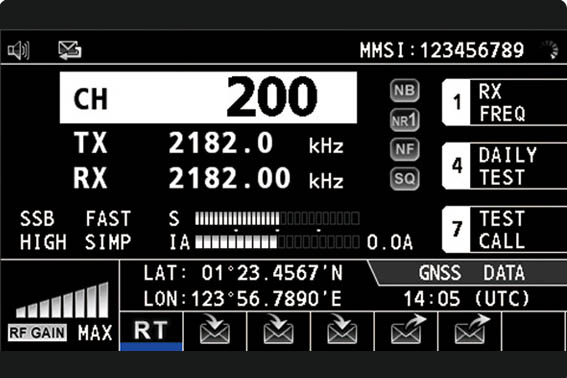Toggle the NF notch filter indicator
Viewport: 567px width, 378px height.
tap(405, 149)
